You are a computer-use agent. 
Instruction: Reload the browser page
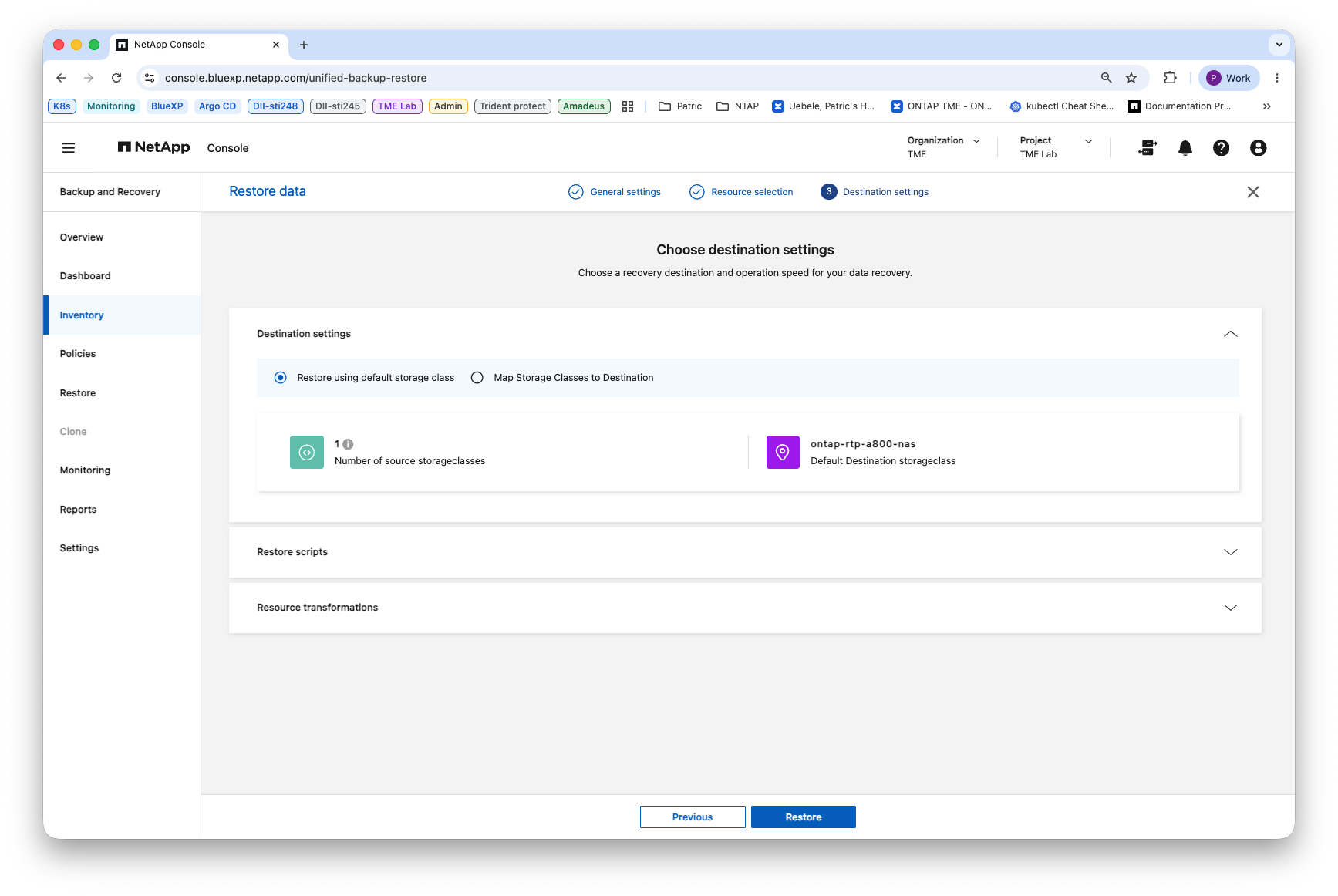(x=116, y=78)
